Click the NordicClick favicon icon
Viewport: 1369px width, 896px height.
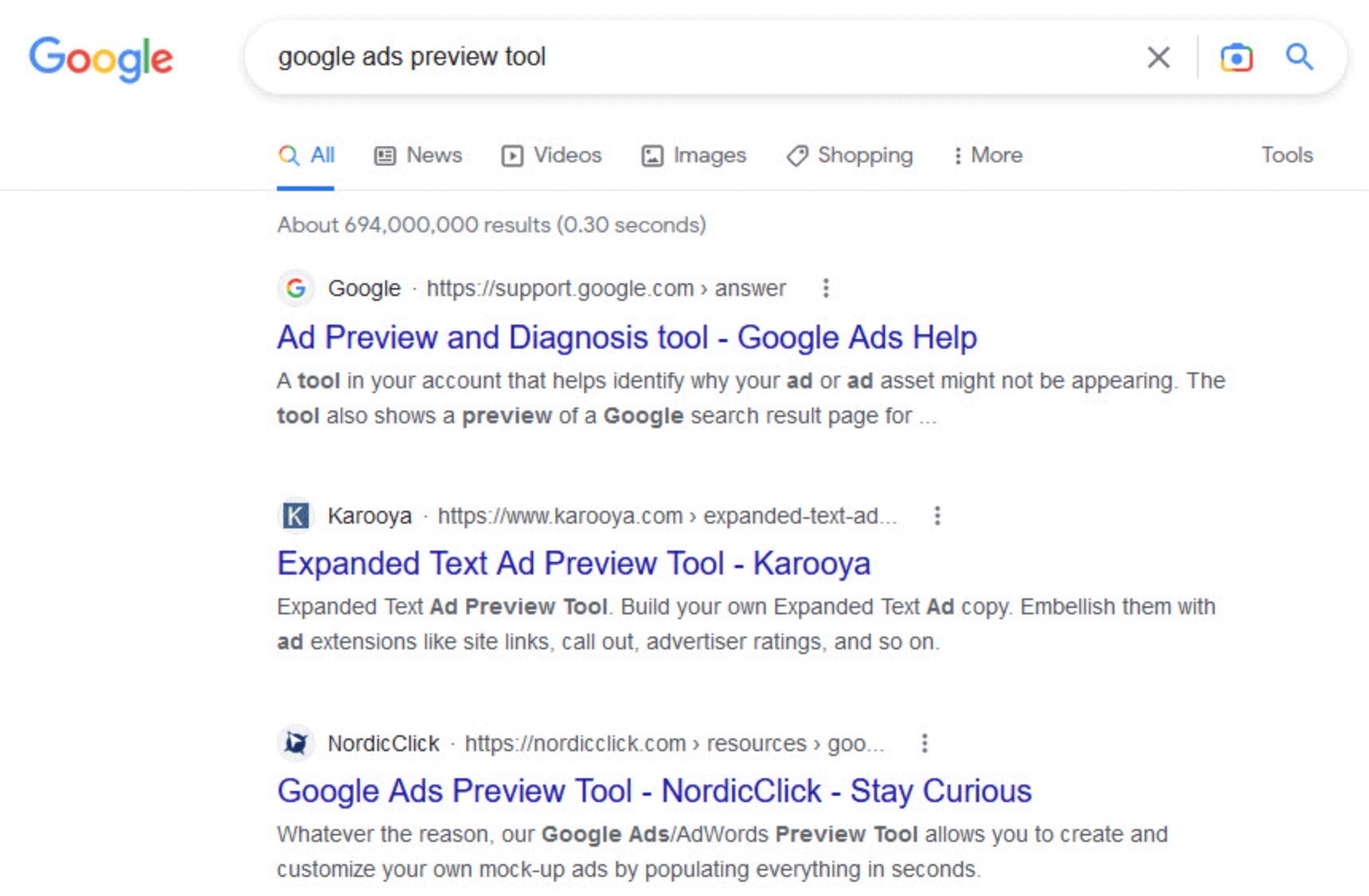pyautogui.click(x=296, y=743)
